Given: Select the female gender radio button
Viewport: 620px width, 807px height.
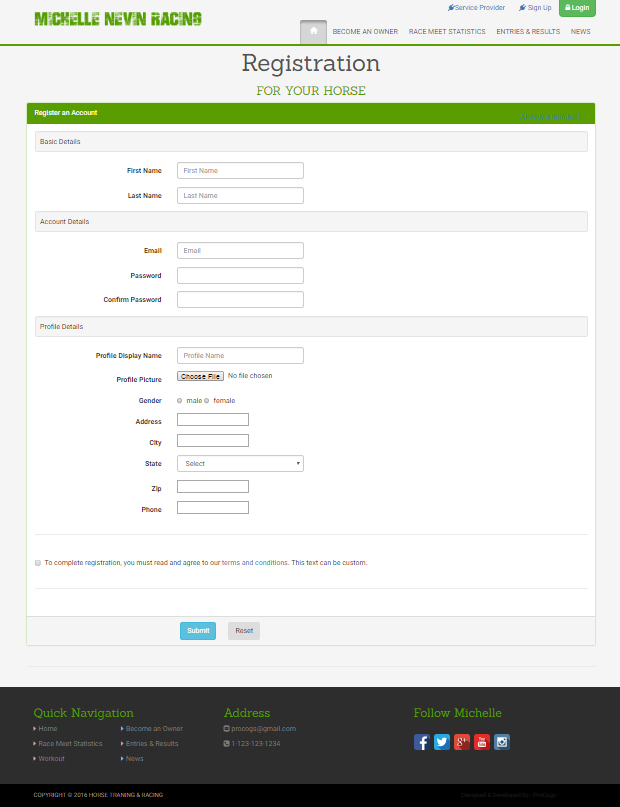Looking at the screenshot, I should click(x=207, y=401).
